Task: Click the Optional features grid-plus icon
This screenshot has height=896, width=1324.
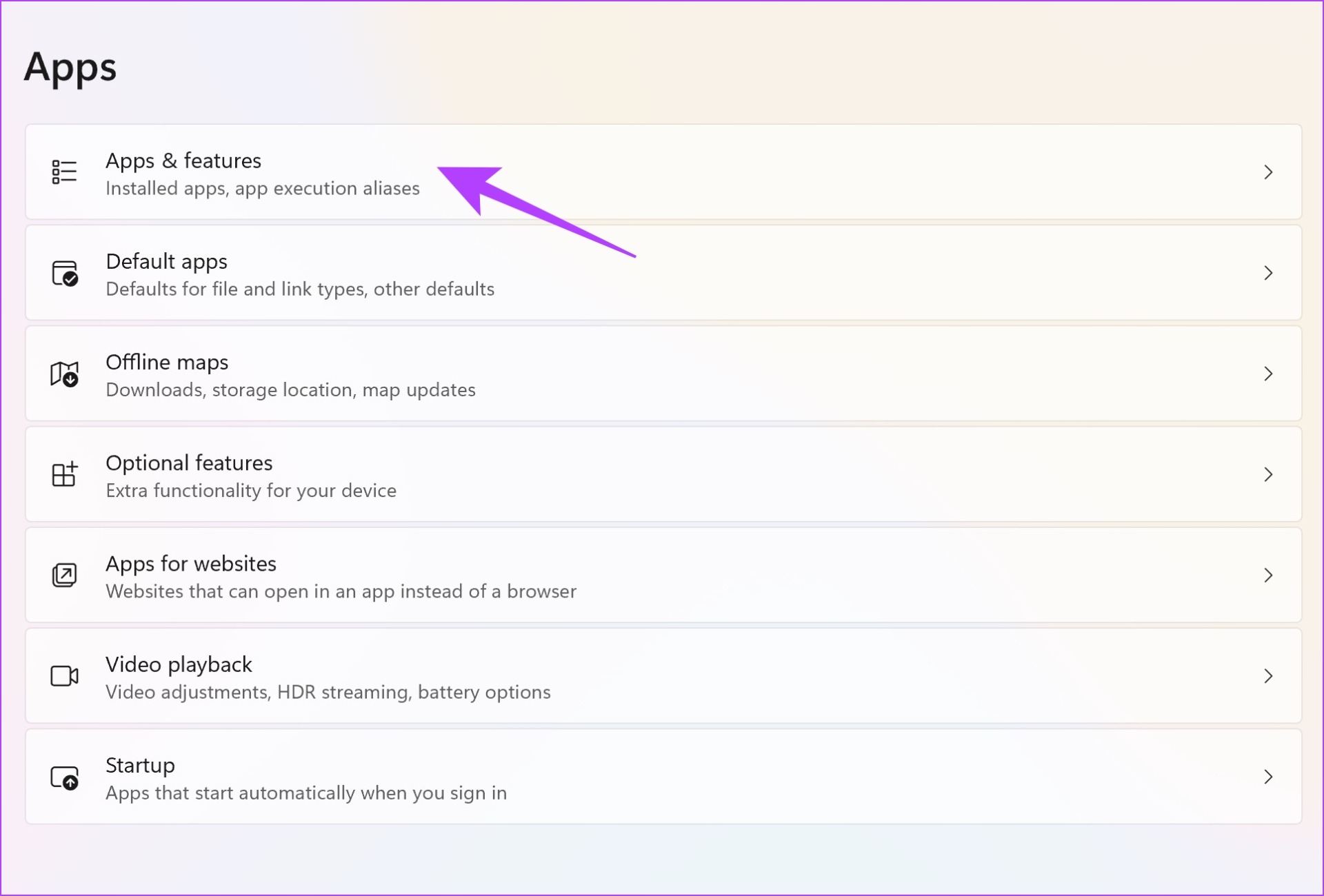Action: (x=65, y=474)
